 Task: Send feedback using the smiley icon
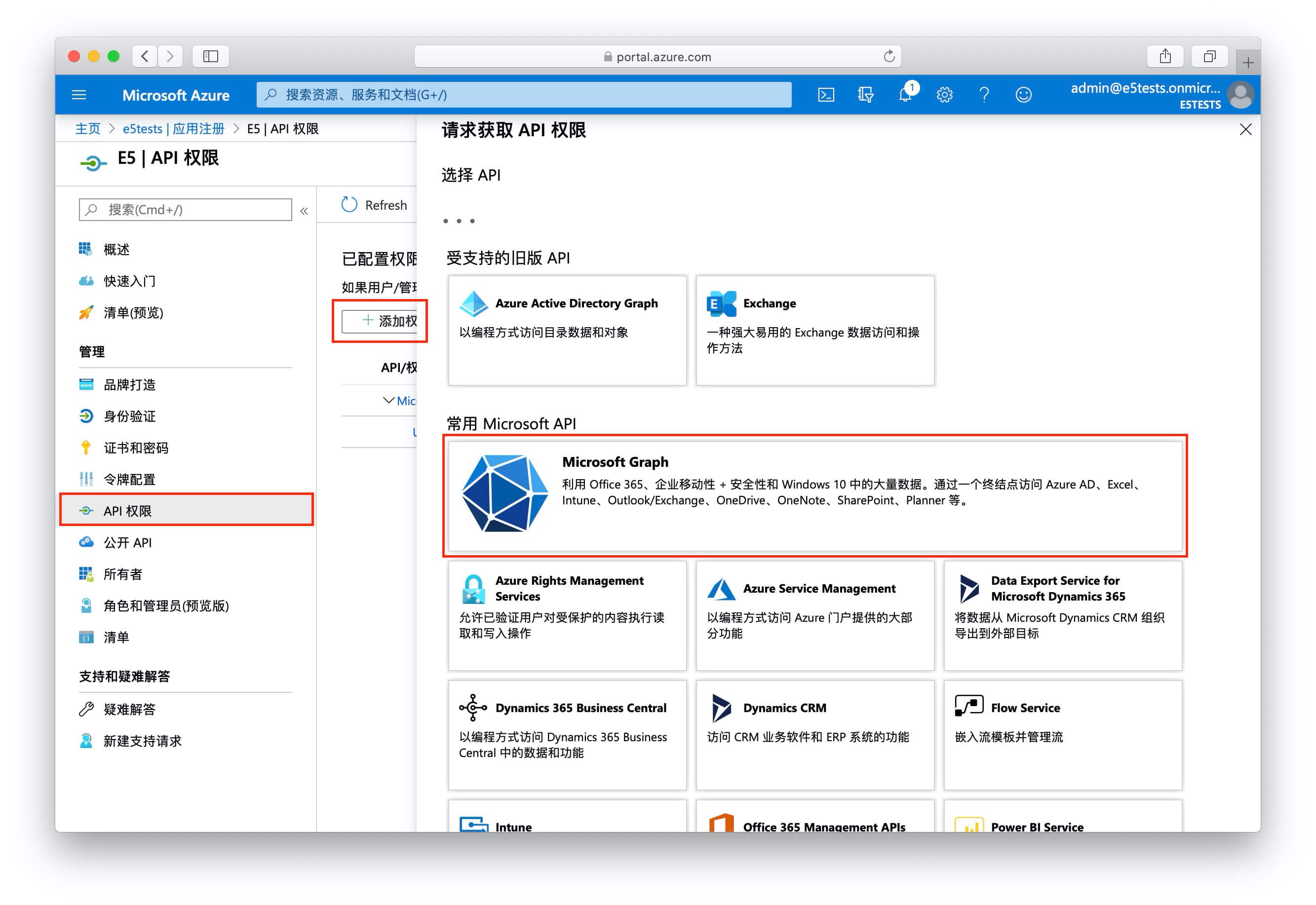point(1023,95)
